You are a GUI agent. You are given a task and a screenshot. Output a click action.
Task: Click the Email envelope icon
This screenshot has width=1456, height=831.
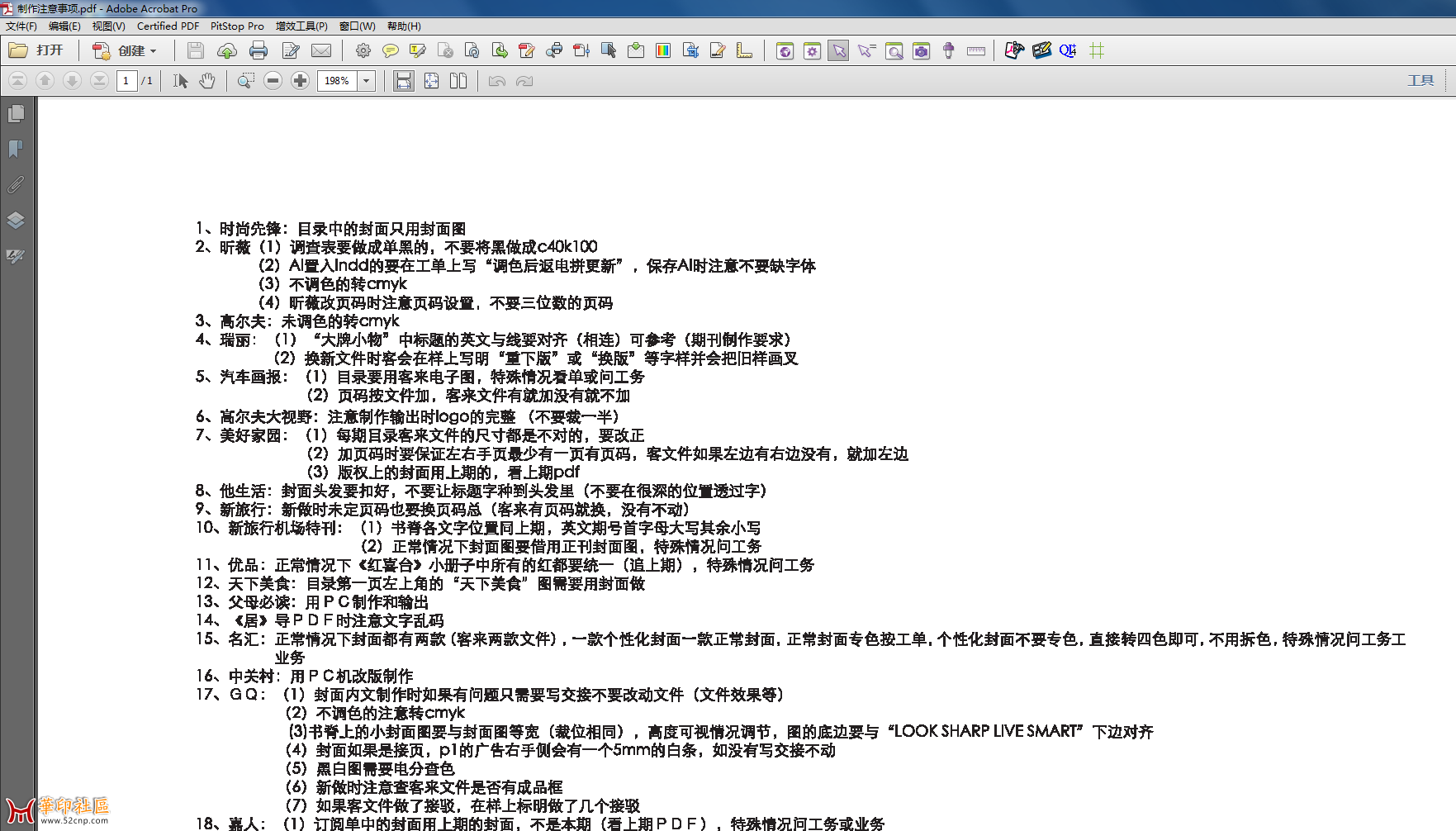[x=321, y=50]
